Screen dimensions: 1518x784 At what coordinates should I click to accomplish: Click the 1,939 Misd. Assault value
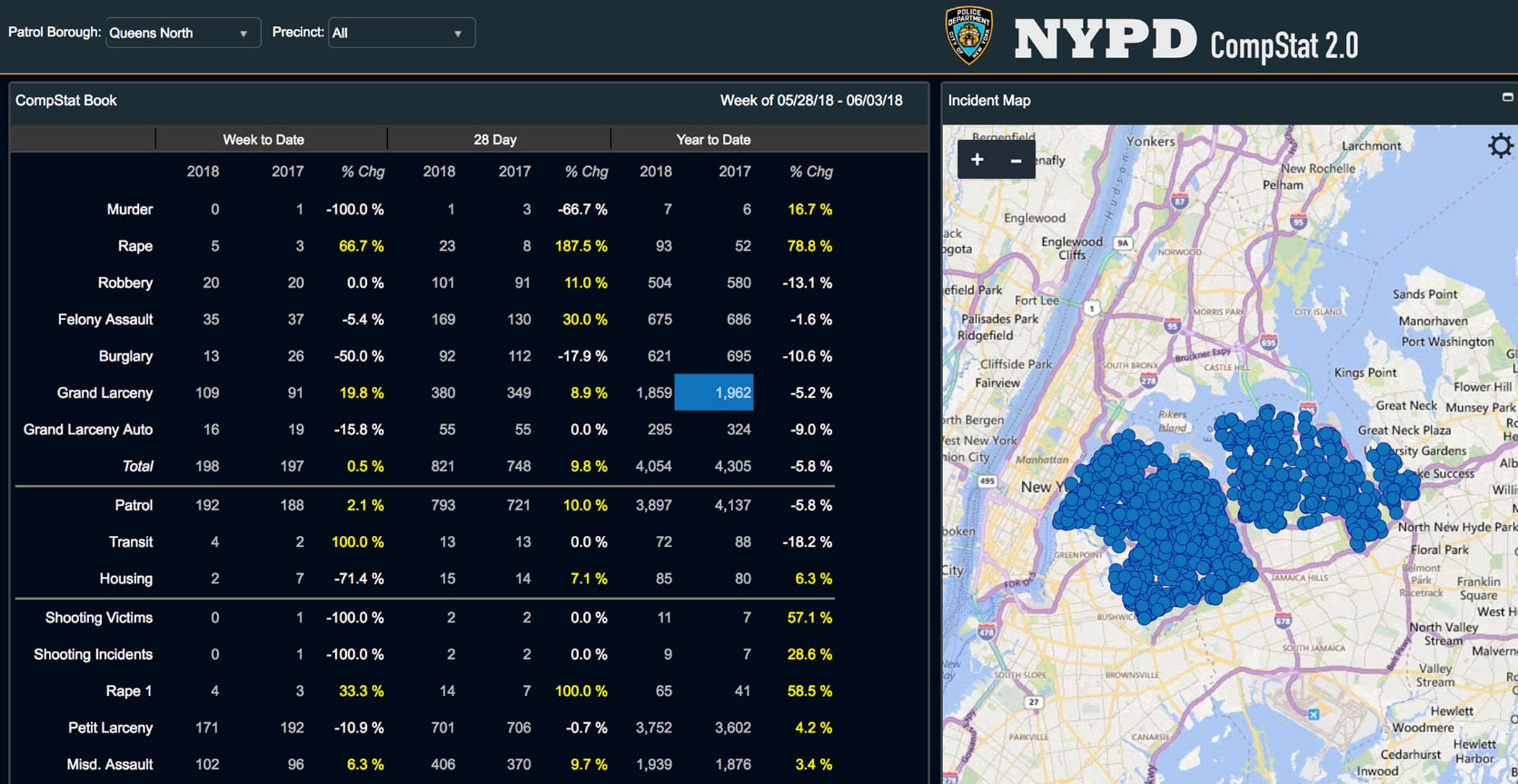(653, 764)
